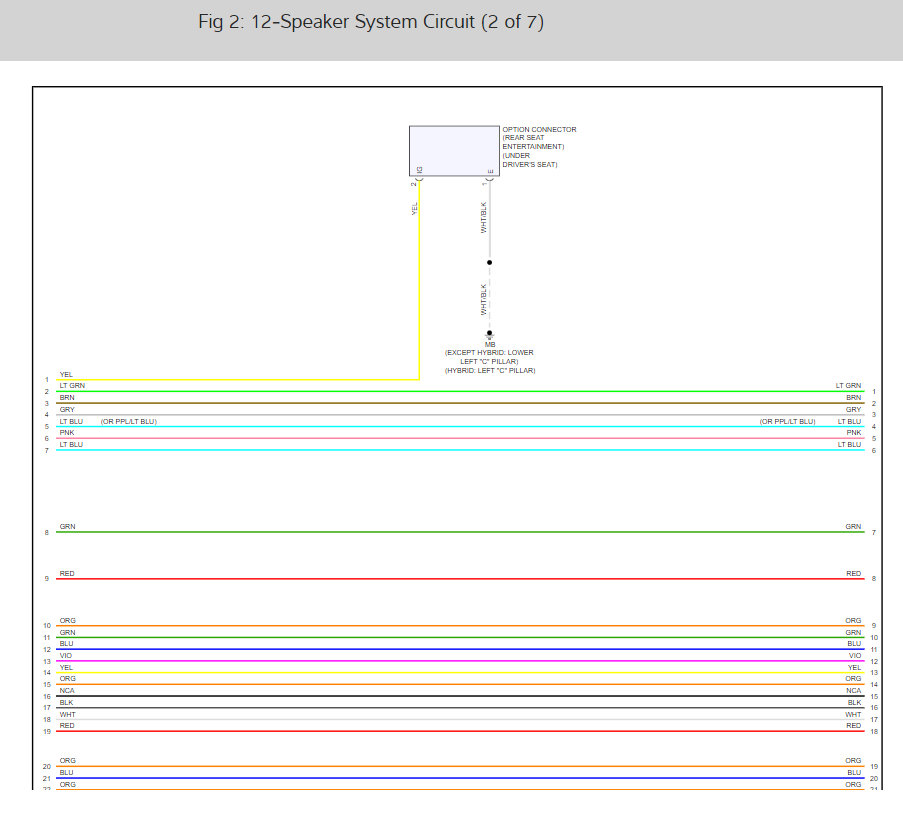This screenshot has height=813, width=903.
Task: Click the left ORG label at wire 10
Action: pyautogui.click(x=67, y=621)
